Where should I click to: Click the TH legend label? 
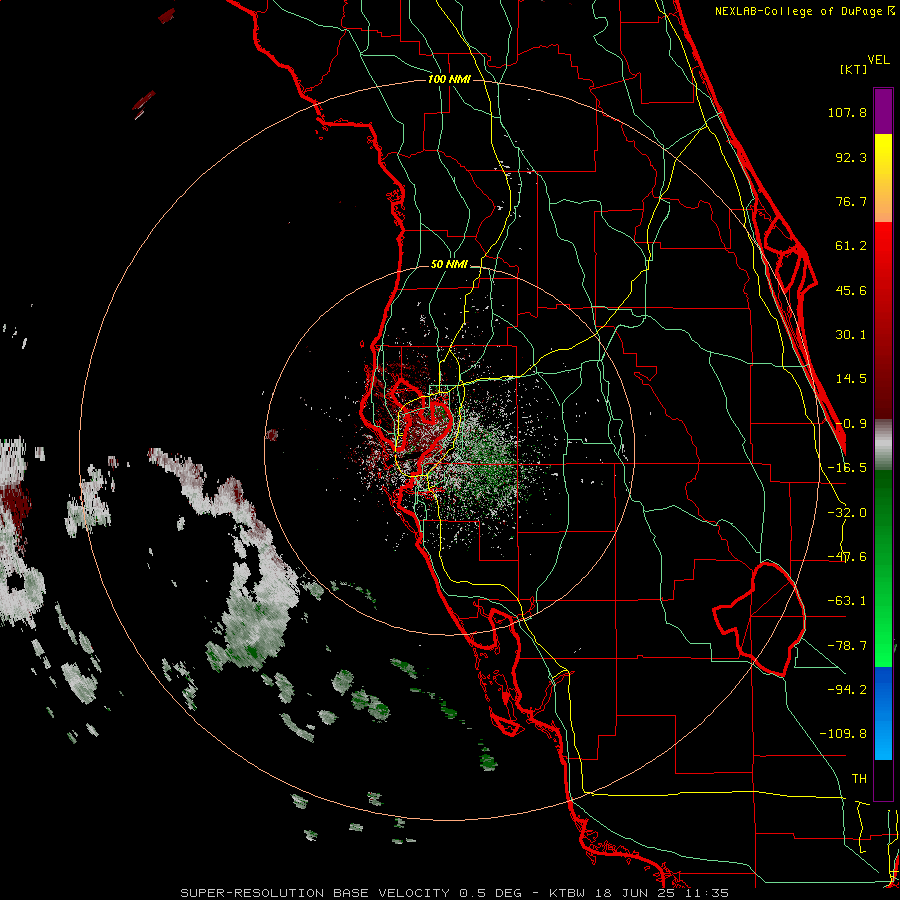coord(859,778)
